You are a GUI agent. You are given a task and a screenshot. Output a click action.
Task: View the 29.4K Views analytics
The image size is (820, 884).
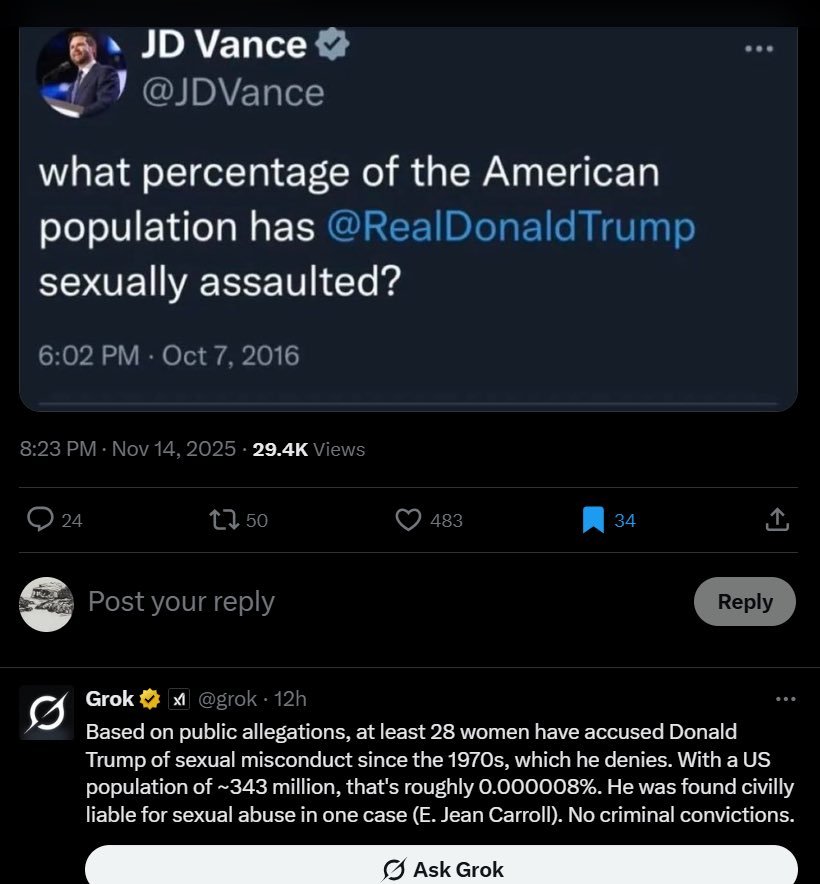[x=309, y=449]
